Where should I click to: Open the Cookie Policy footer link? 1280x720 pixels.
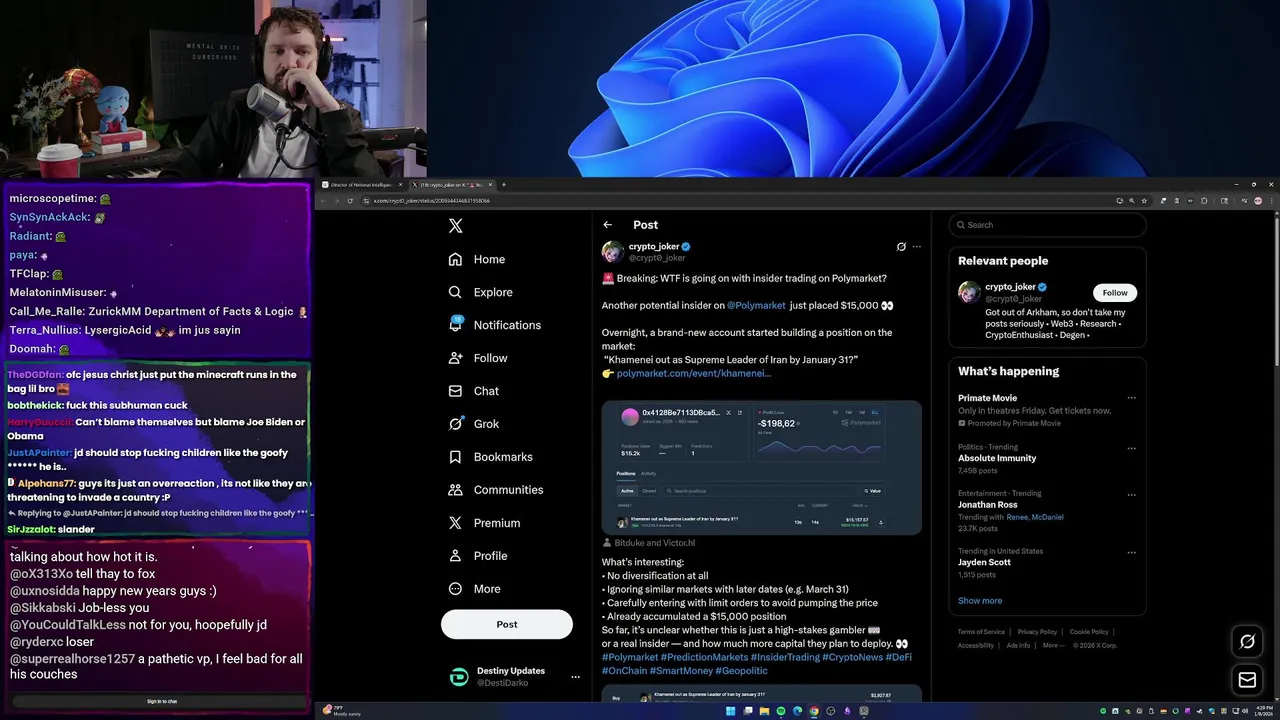(1089, 632)
